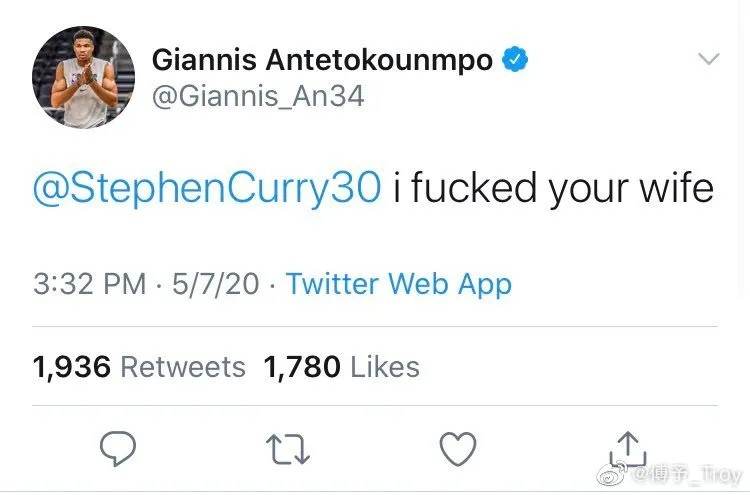Like the tweet with the heart icon

pyautogui.click(x=457, y=448)
